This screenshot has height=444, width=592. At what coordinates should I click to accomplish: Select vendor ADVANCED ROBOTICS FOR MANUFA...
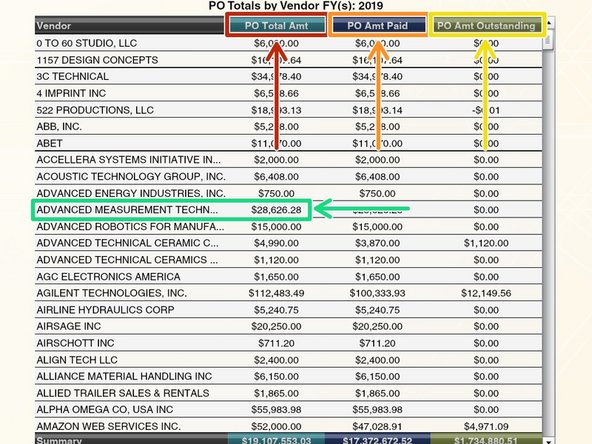[130, 227]
